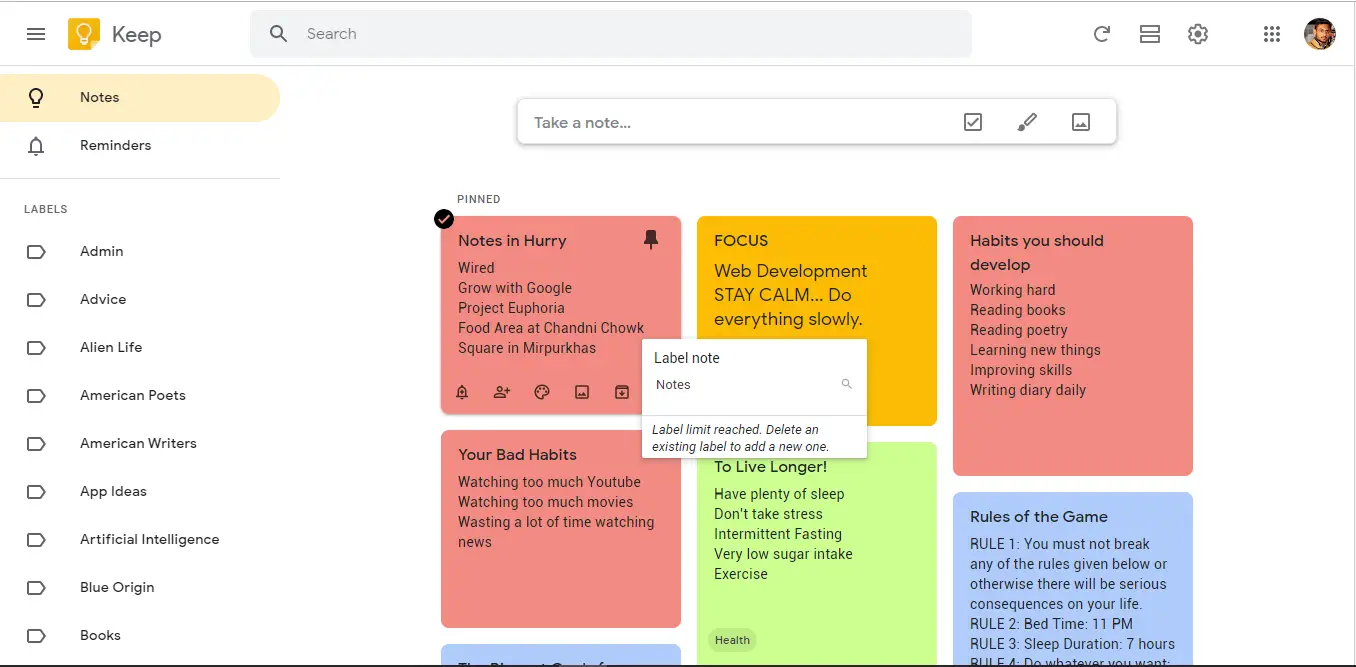Screen dimensions: 1356x667
Task: Add an image to Notes in Hurry note
Action: [582, 392]
